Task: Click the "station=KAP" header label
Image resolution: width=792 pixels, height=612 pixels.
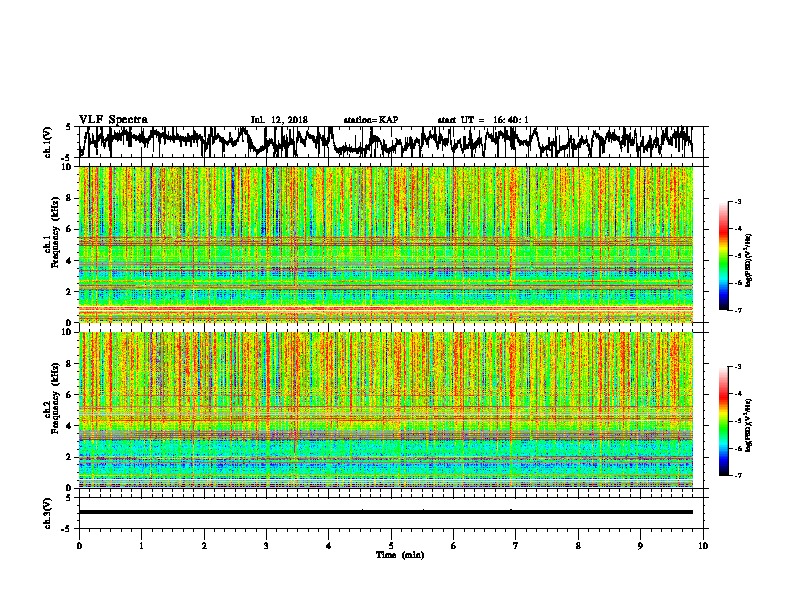Action: [x=371, y=120]
